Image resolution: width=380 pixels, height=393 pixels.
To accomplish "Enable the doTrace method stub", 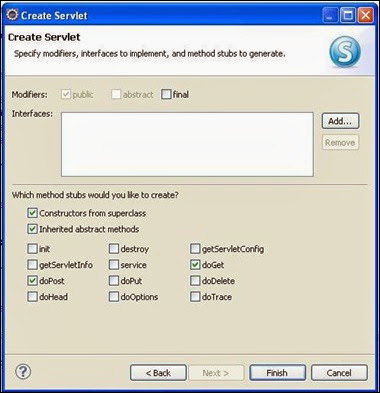I will click(x=195, y=297).
